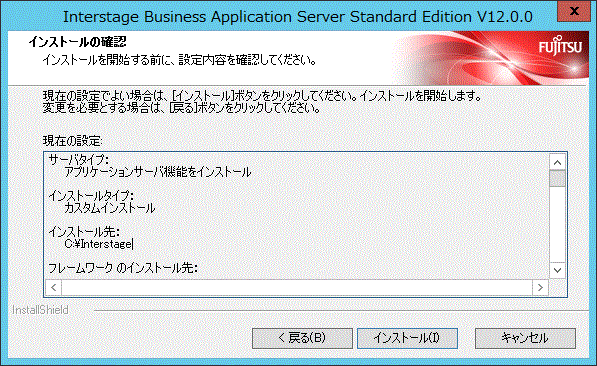Click the FUJITSU logo in the banner
This screenshot has height=366, width=597.
(560, 46)
